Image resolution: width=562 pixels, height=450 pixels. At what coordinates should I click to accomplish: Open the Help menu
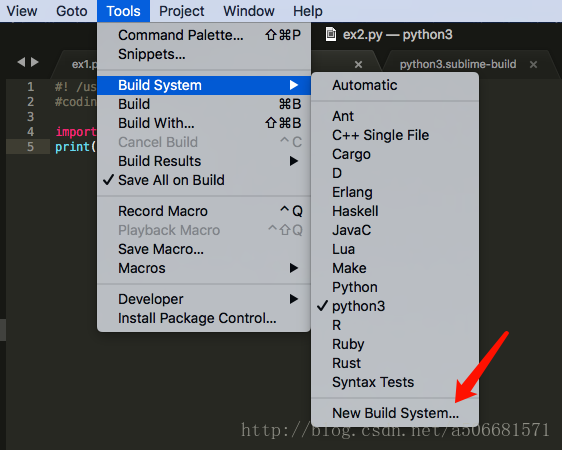click(x=308, y=11)
